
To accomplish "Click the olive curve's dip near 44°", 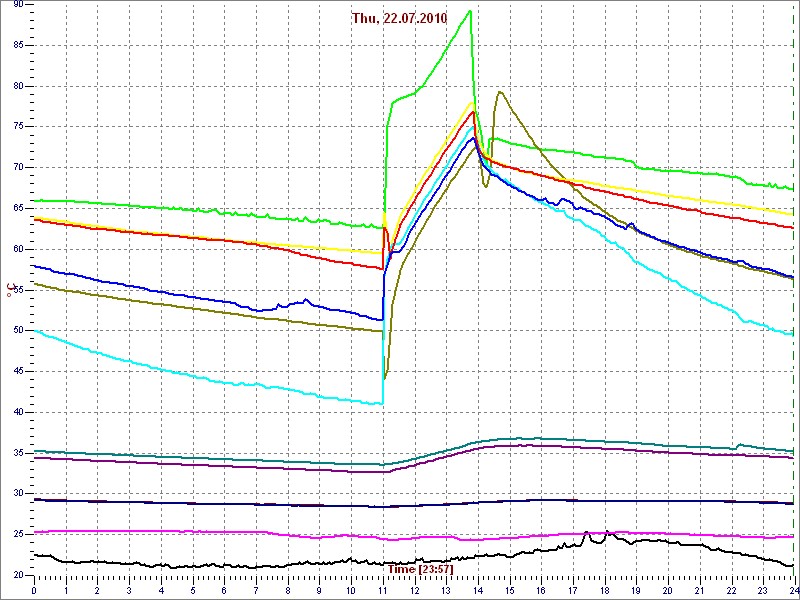I will click(385, 377).
